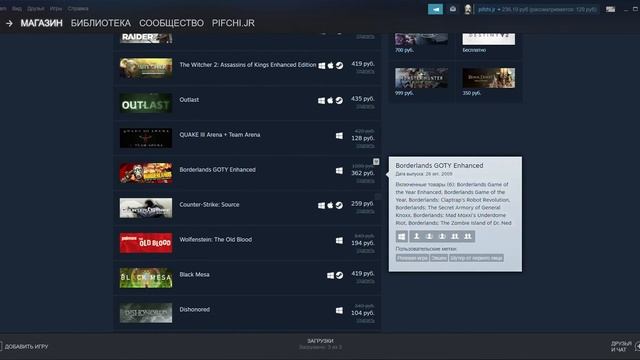Open the Справка menu in top bar

pyautogui.click(x=78, y=9)
